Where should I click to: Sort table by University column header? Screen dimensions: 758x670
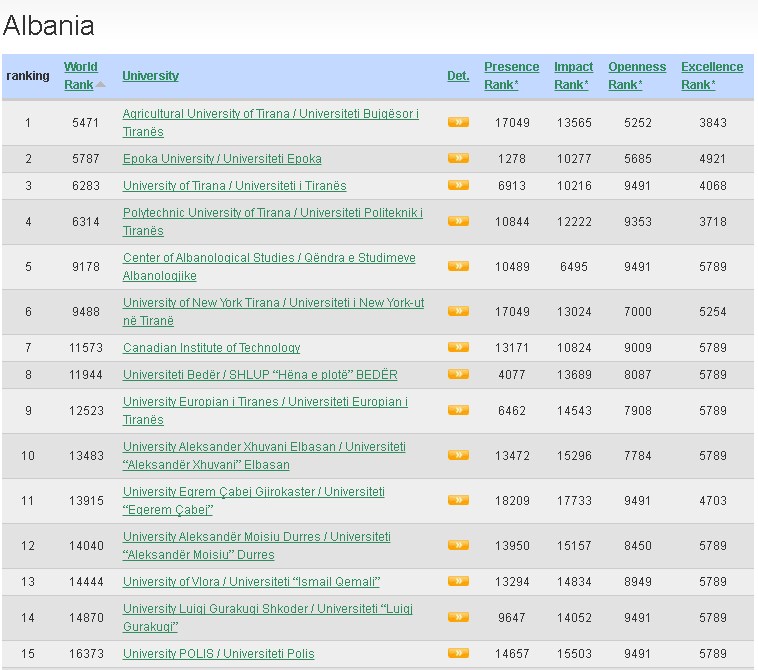(150, 76)
